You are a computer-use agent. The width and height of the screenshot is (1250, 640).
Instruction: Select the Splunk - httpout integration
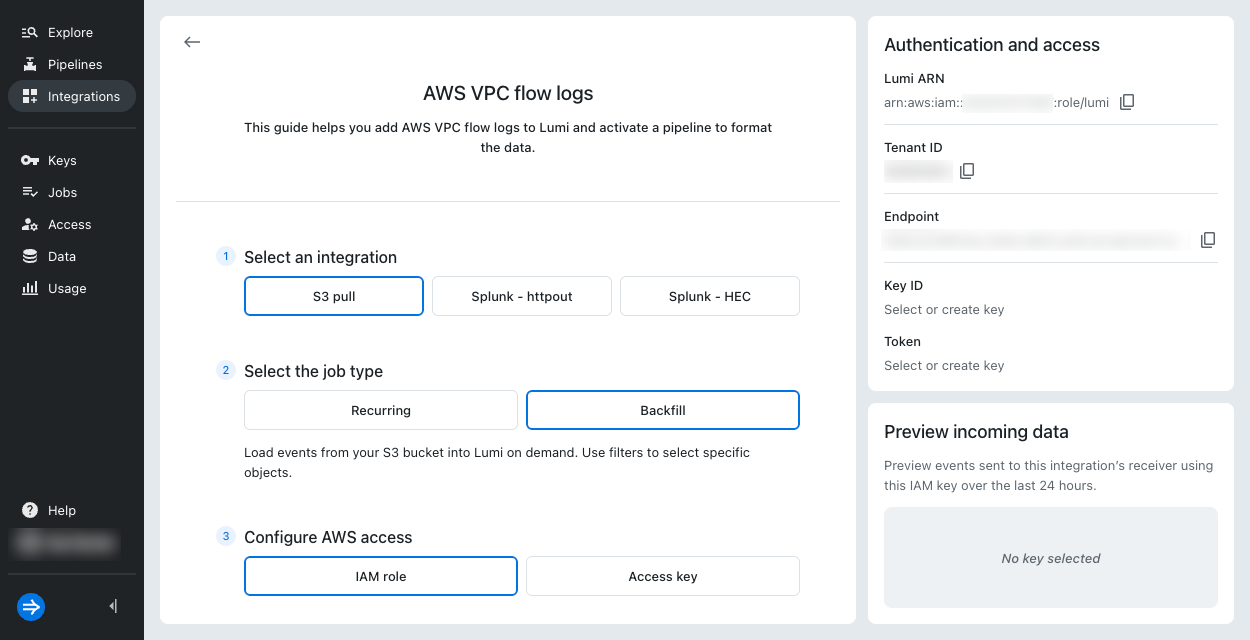522,296
